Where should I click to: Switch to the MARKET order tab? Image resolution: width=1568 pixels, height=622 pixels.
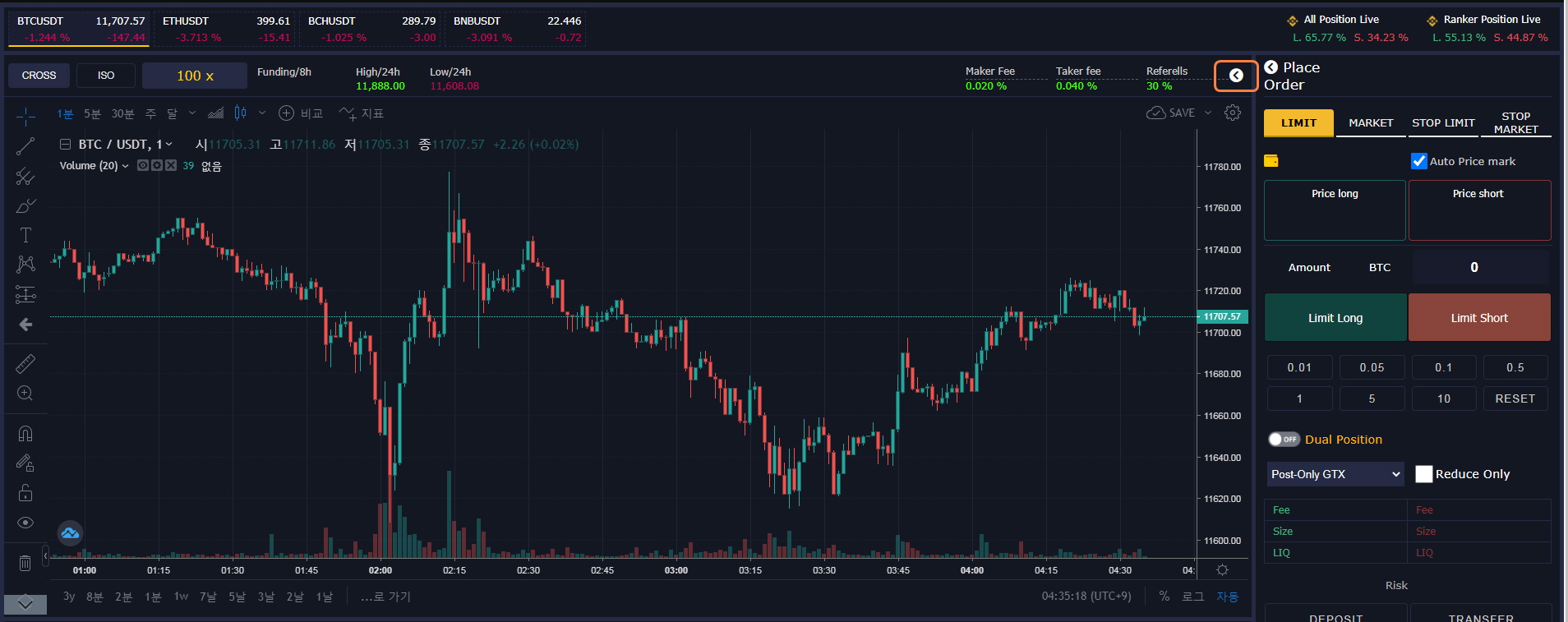pos(1371,123)
